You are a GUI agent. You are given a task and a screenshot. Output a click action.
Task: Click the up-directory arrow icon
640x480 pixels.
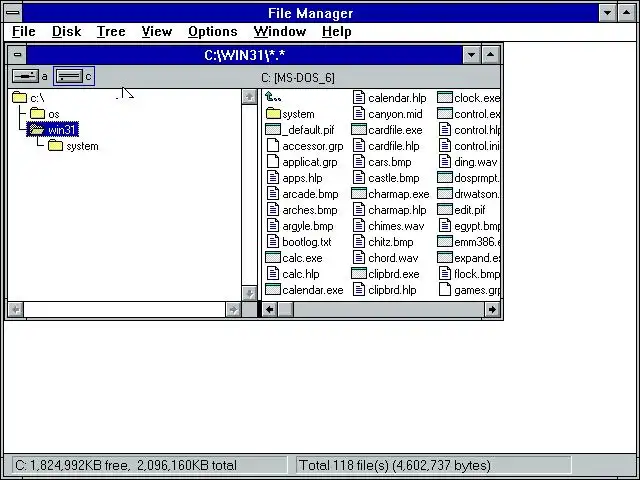[x=273, y=97]
